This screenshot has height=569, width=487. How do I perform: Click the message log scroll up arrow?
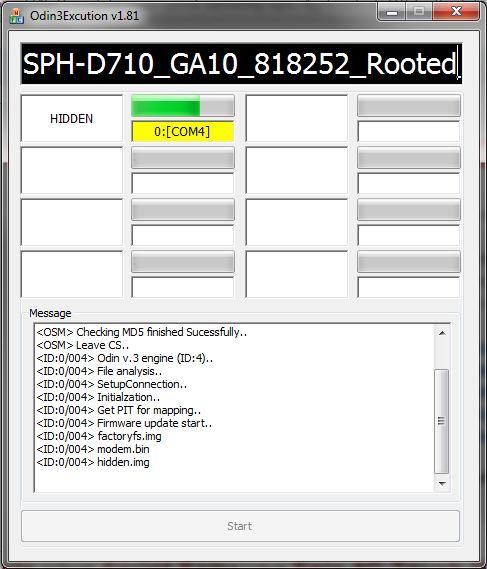pos(442,333)
